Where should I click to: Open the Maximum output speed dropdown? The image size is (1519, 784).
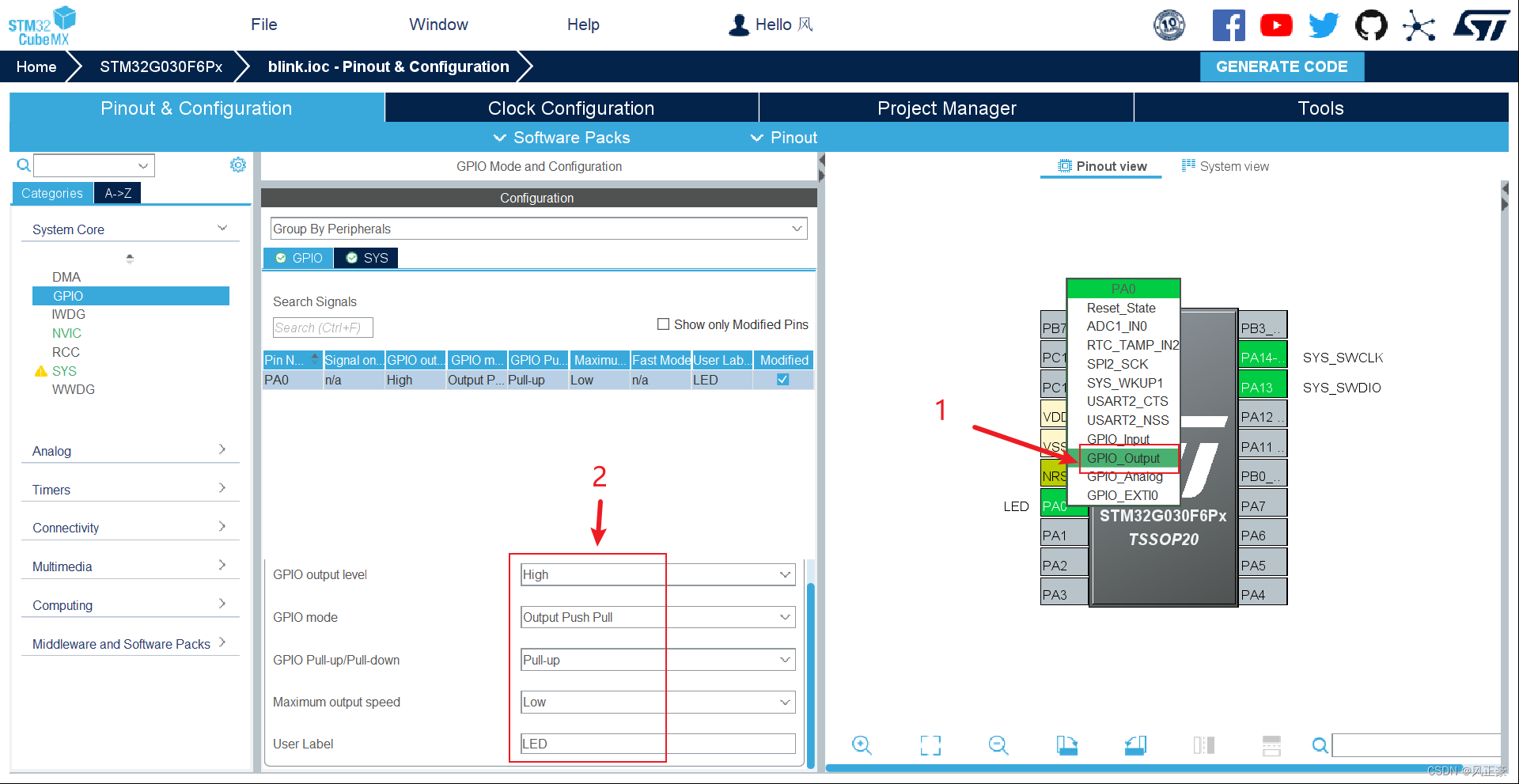click(x=658, y=702)
